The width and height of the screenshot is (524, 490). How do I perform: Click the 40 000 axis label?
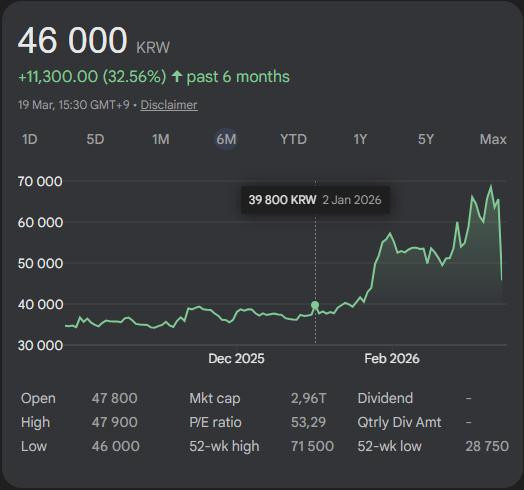coord(40,304)
